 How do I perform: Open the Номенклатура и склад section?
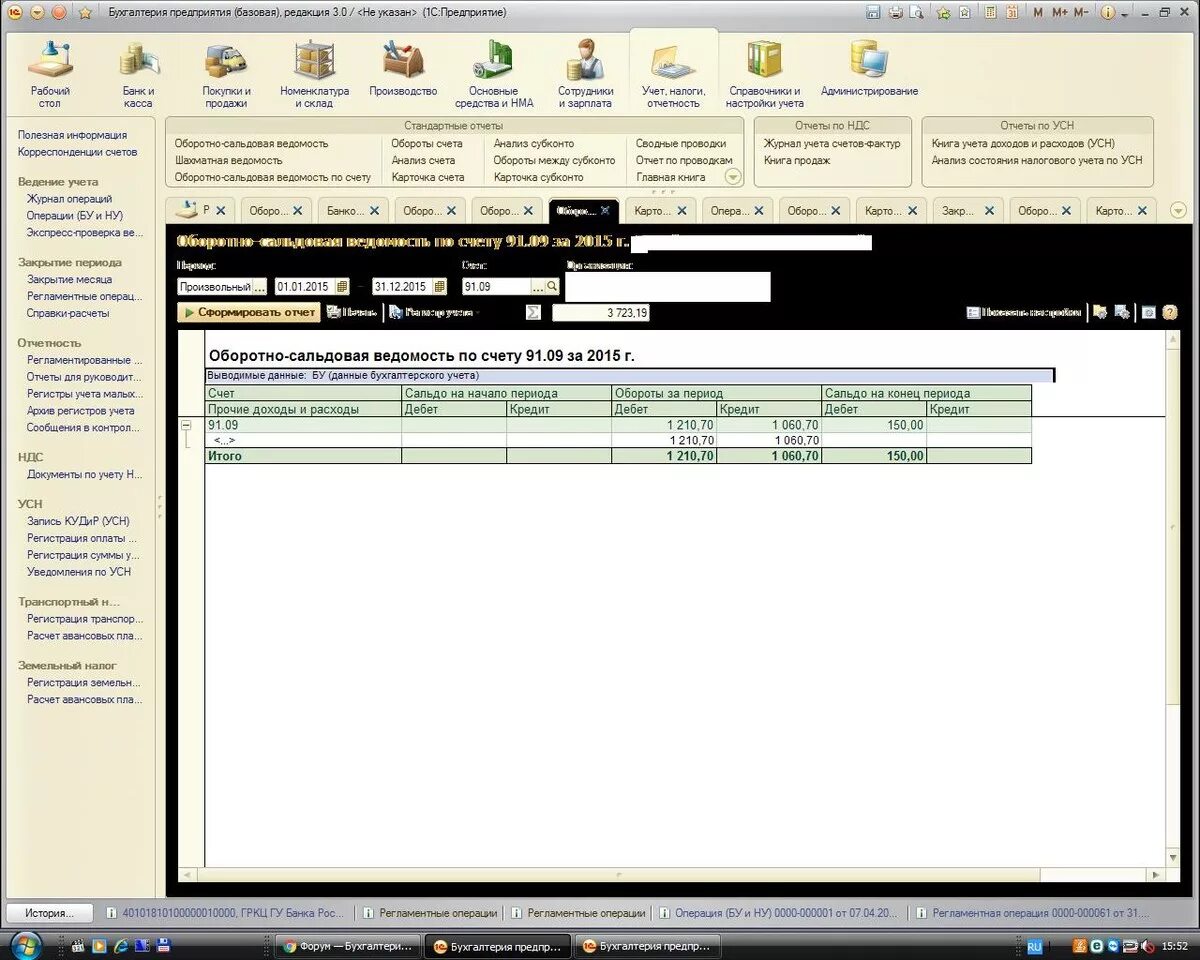(314, 74)
